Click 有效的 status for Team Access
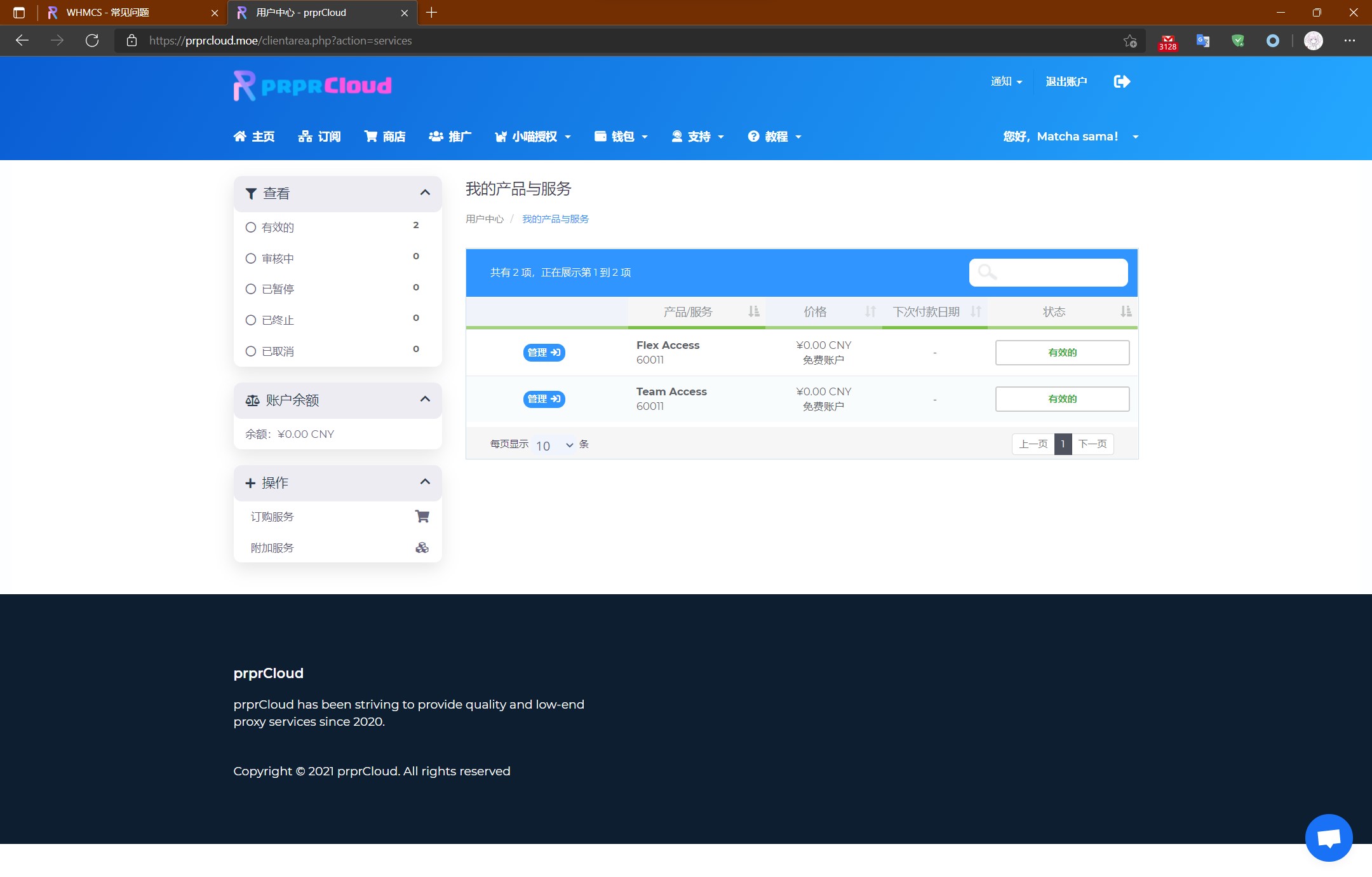Image resolution: width=1372 pixels, height=877 pixels. click(1062, 398)
